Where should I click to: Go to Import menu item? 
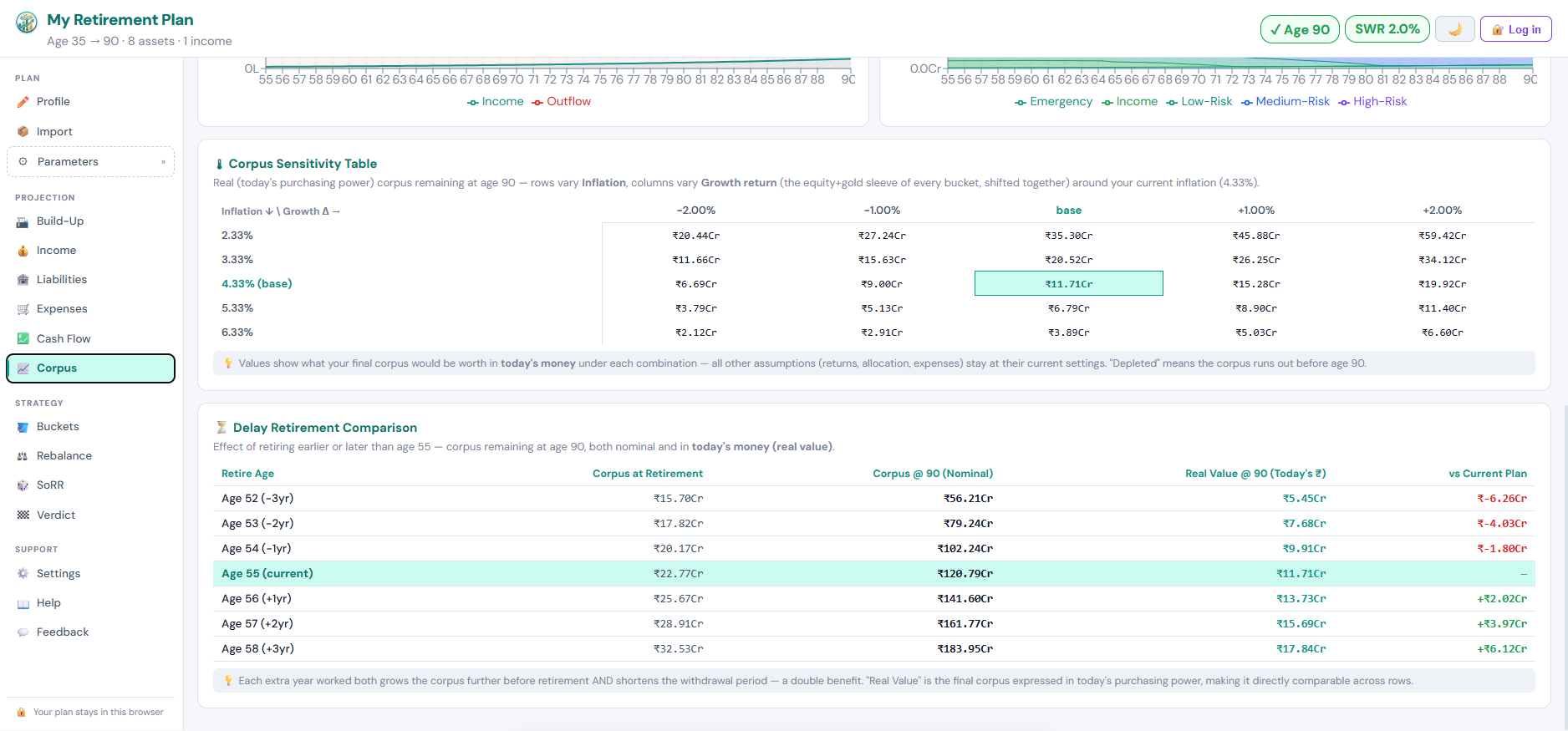[90, 132]
